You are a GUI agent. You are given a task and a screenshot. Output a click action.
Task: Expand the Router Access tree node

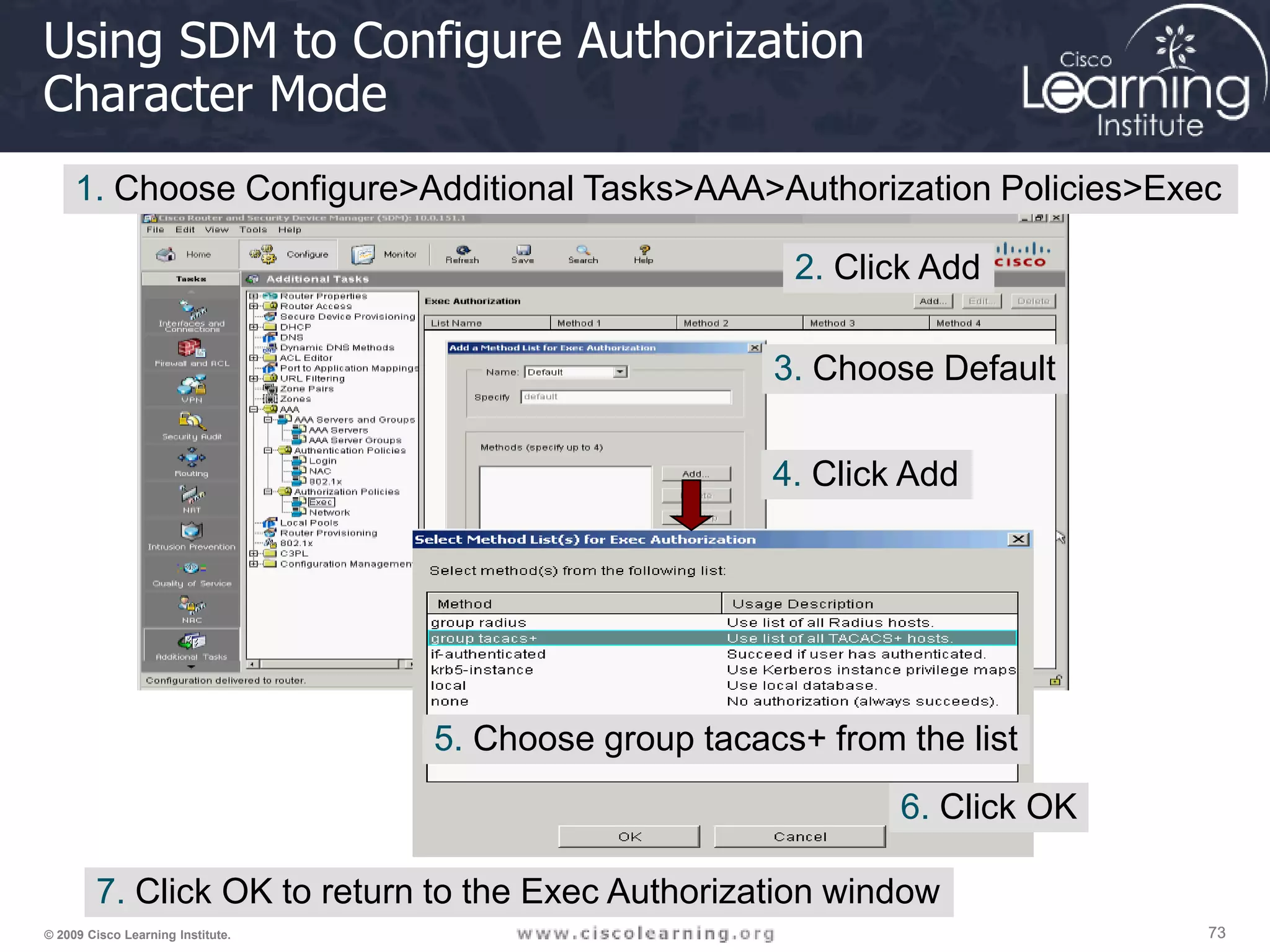tap(253, 306)
